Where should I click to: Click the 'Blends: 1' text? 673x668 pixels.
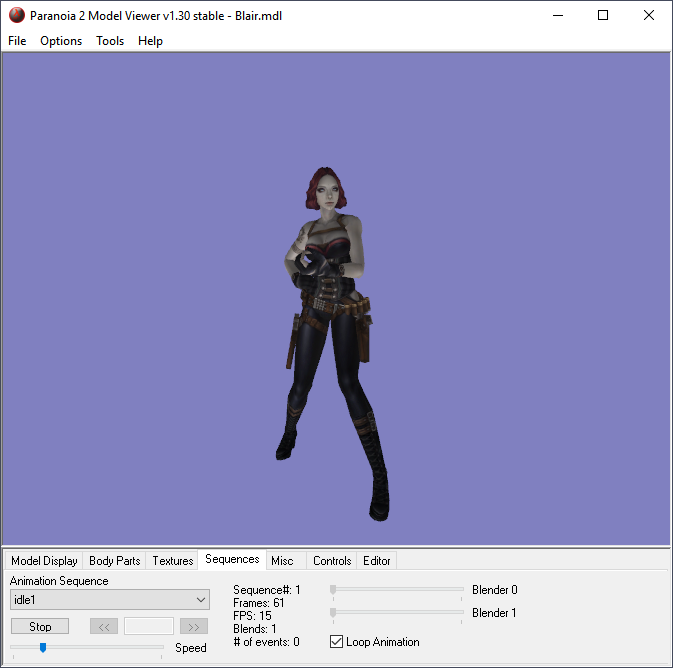pyautogui.click(x=255, y=629)
